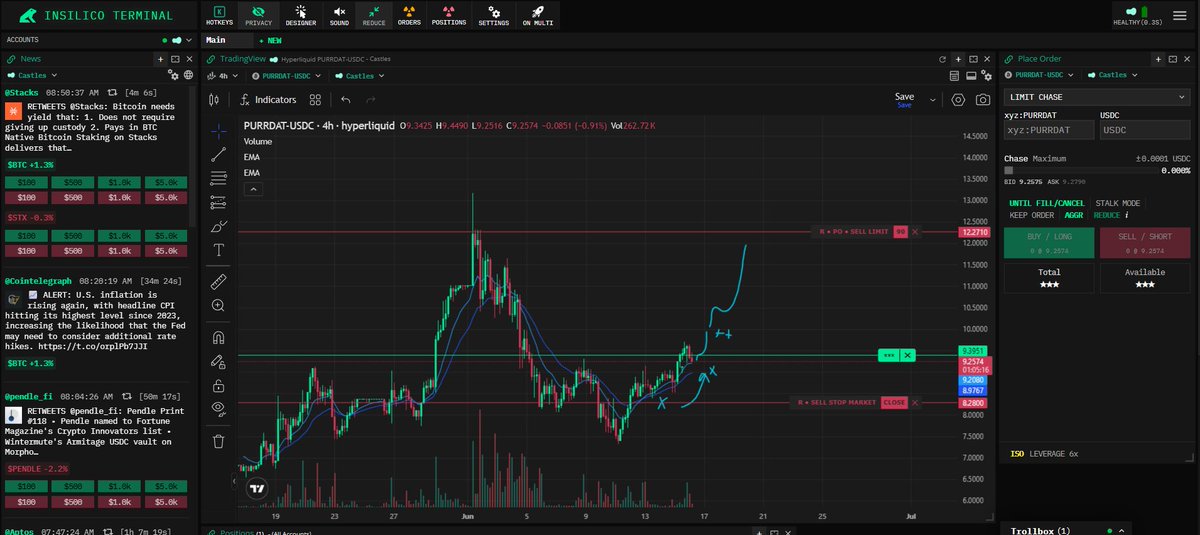Select the trend line drawing tool

pyautogui.click(x=219, y=155)
